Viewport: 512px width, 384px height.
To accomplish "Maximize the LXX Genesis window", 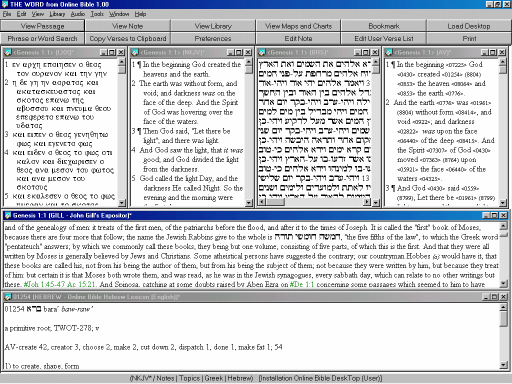I will [x=112, y=52].
